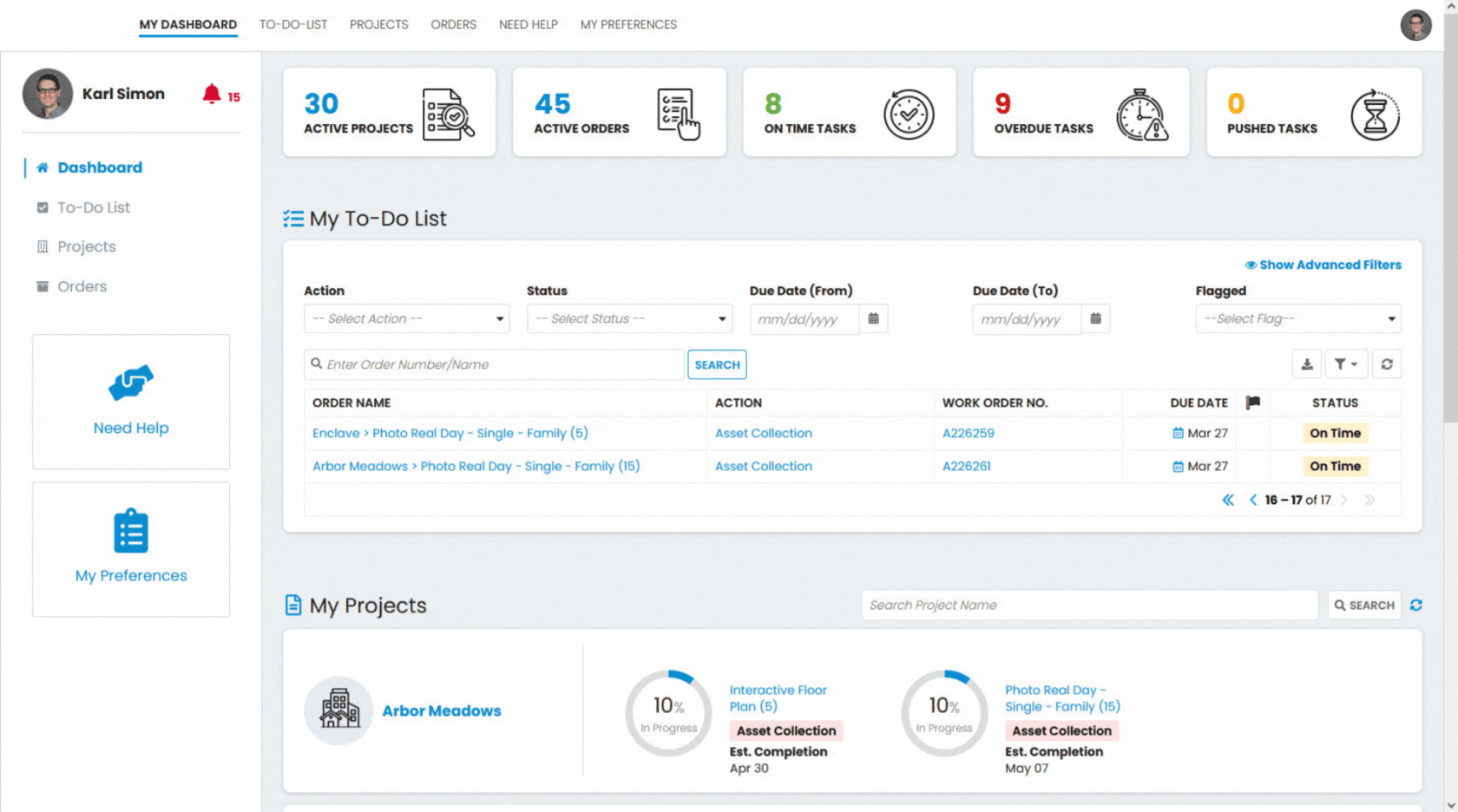
Task: Click the Due Date (To) date field
Action: [x=1028, y=318]
